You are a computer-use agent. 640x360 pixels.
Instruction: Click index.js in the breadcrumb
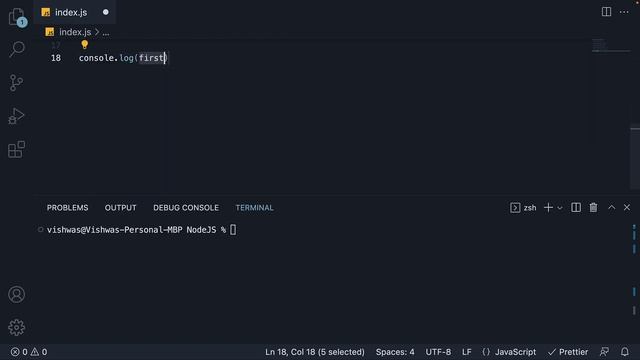(x=75, y=32)
